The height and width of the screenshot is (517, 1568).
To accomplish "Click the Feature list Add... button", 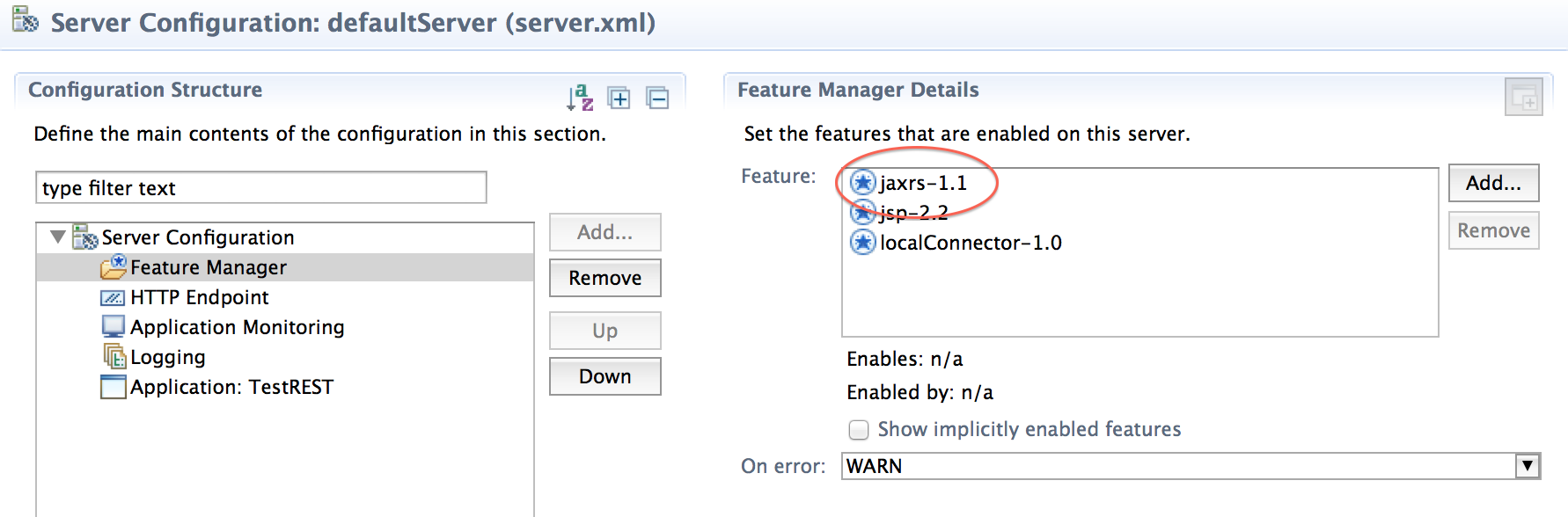I will pyautogui.click(x=1493, y=183).
